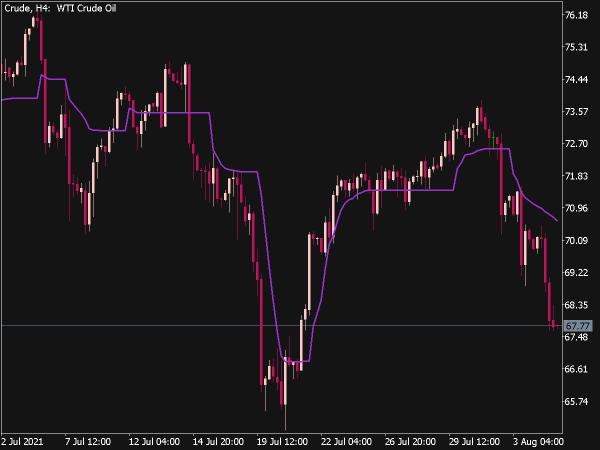The width and height of the screenshot is (600, 450).
Task: Click the '19 Jul 12:00' time label
Action: 282,442
